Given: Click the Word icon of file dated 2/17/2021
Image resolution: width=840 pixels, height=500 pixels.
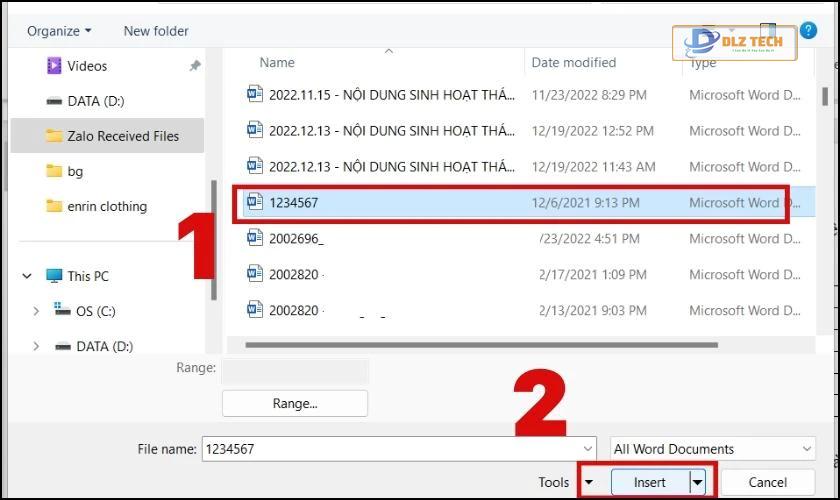Looking at the screenshot, I should coord(254,273).
